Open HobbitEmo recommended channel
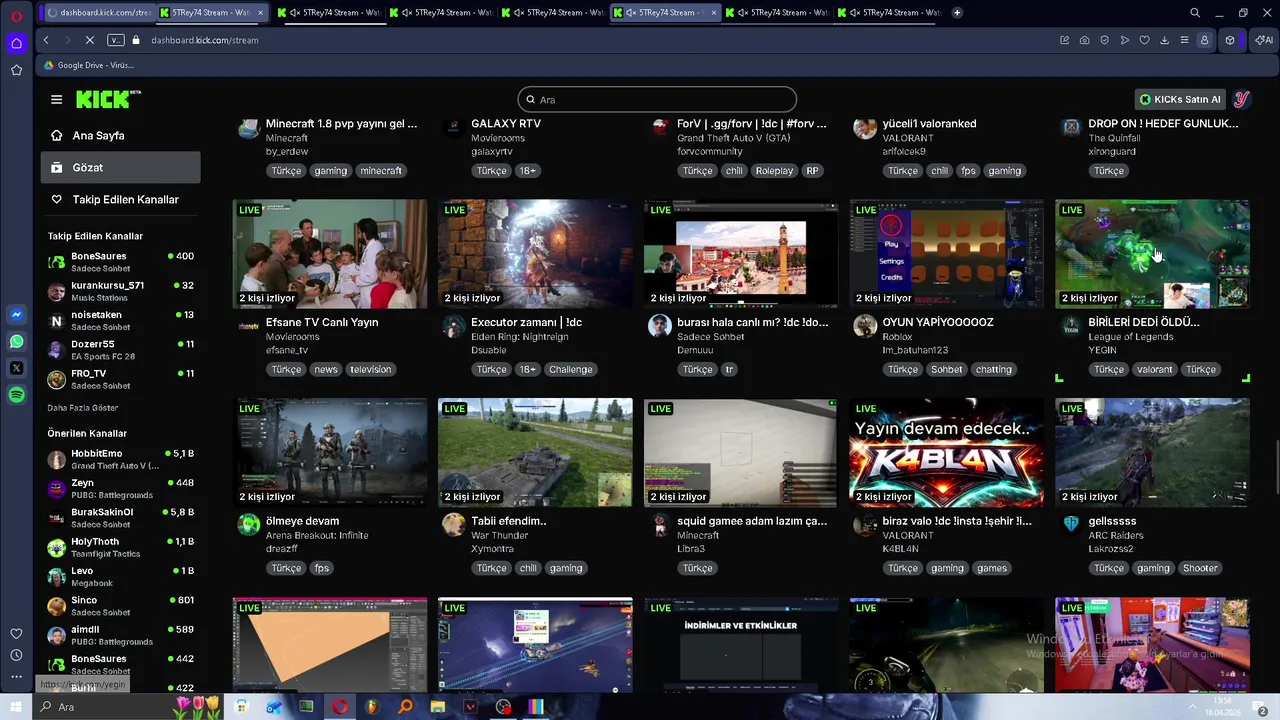 click(120, 459)
